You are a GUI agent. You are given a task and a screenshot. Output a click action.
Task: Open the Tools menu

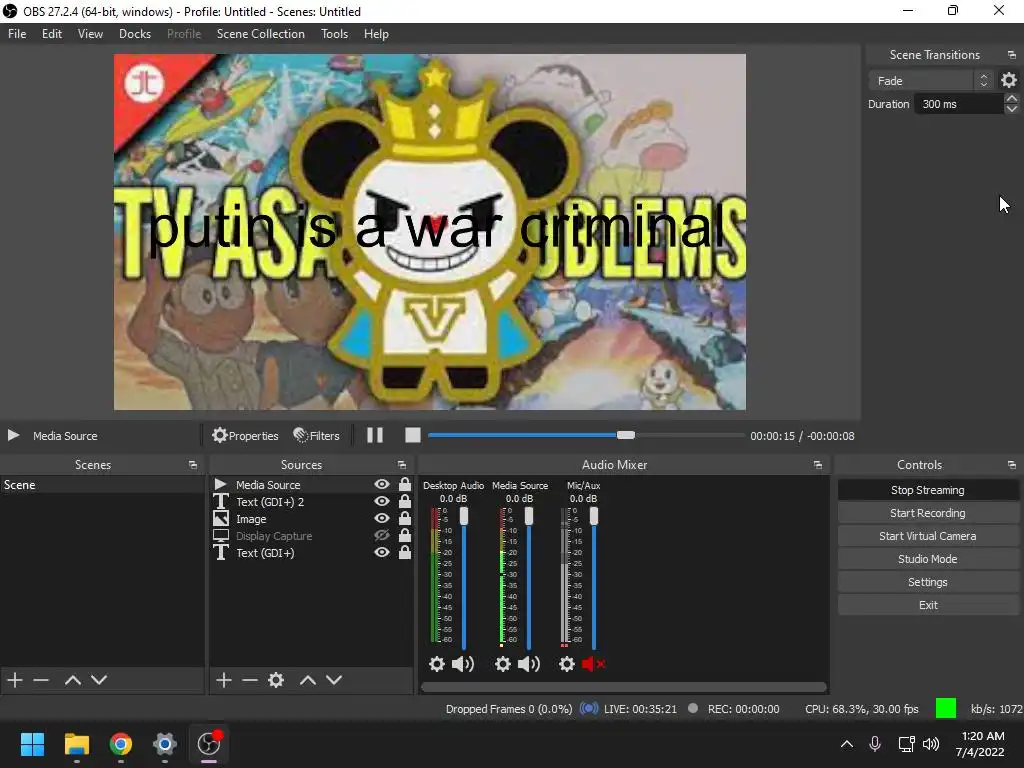pos(334,34)
